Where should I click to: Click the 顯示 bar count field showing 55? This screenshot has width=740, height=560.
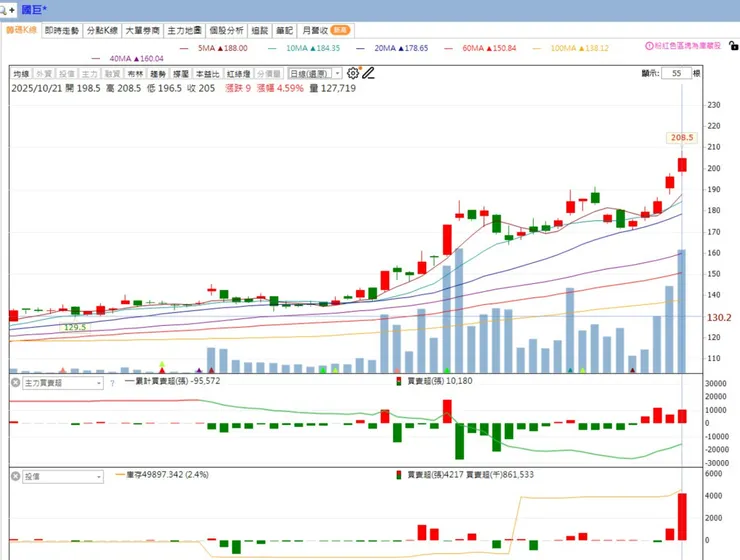[676, 73]
